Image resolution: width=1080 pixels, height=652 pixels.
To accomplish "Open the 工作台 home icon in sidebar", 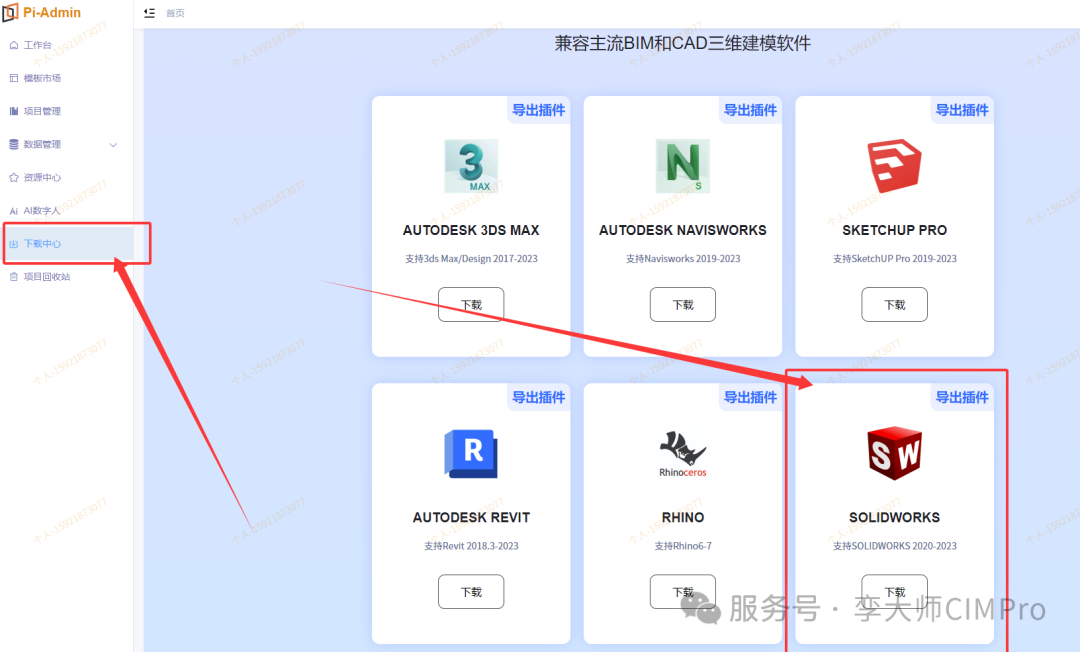I will point(14,45).
